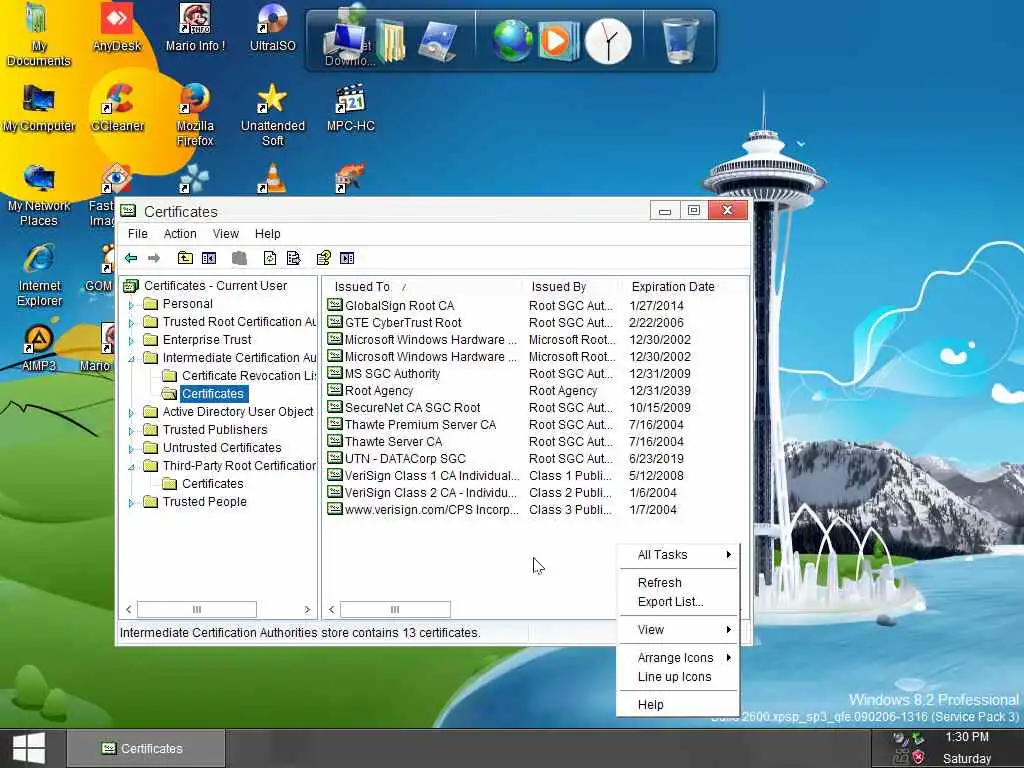Open All Tasks submenu in context menu
Screen dimensions: 1024x768
tap(678, 554)
